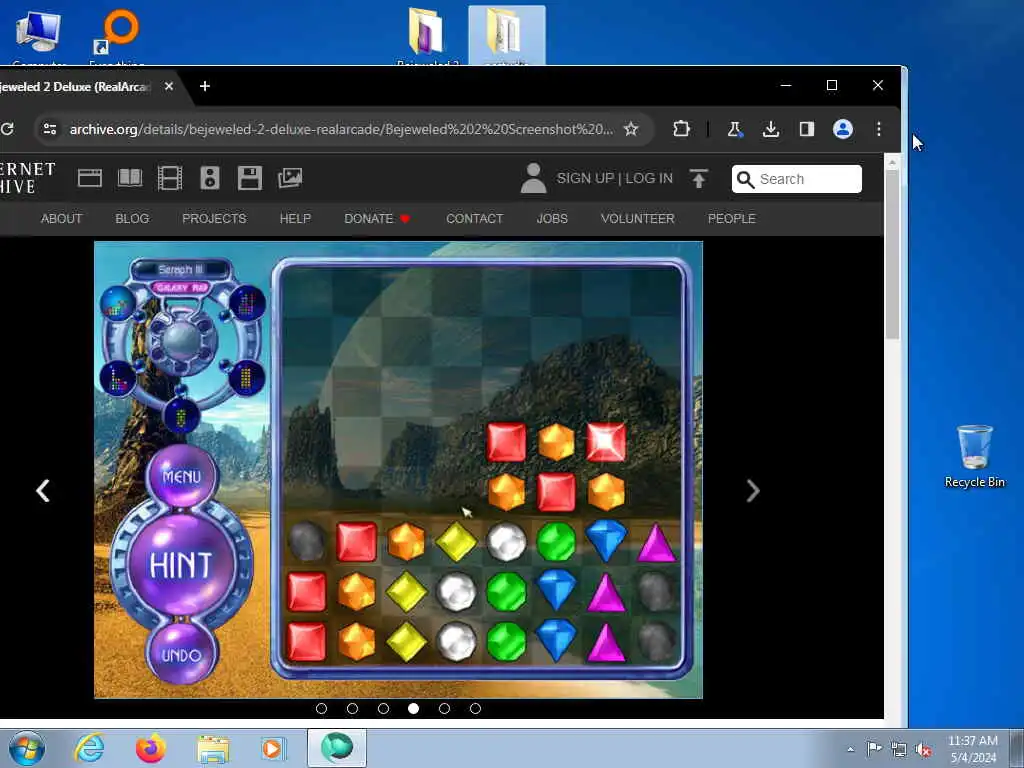Open the ABOUT menu item
This screenshot has height=768, width=1024.
tap(61, 219)
